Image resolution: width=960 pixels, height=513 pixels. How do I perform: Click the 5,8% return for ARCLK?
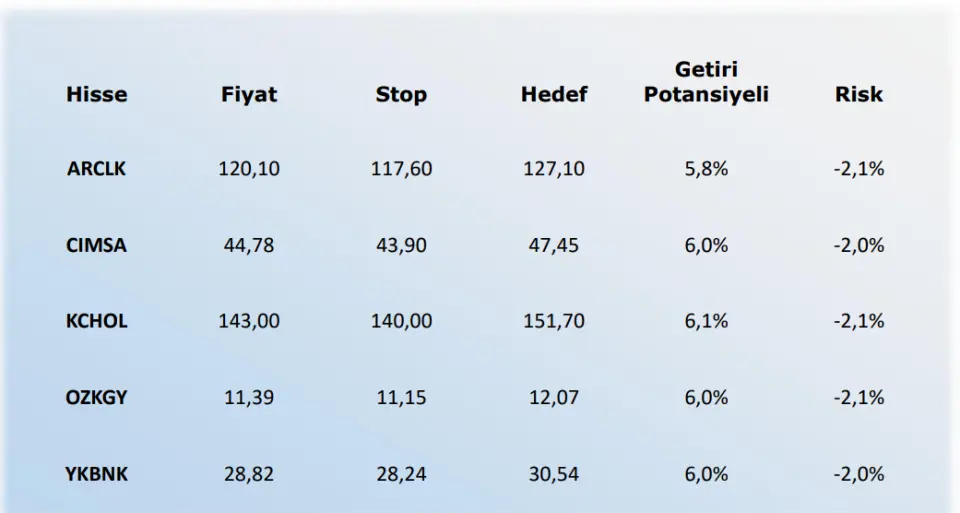(x=706, y=168)
